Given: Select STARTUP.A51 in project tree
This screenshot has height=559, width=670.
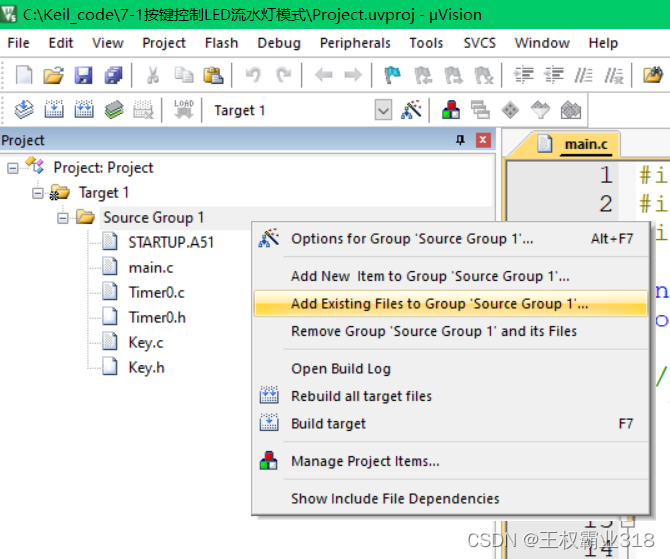Looking at the screenshot, I should [171, 243].
